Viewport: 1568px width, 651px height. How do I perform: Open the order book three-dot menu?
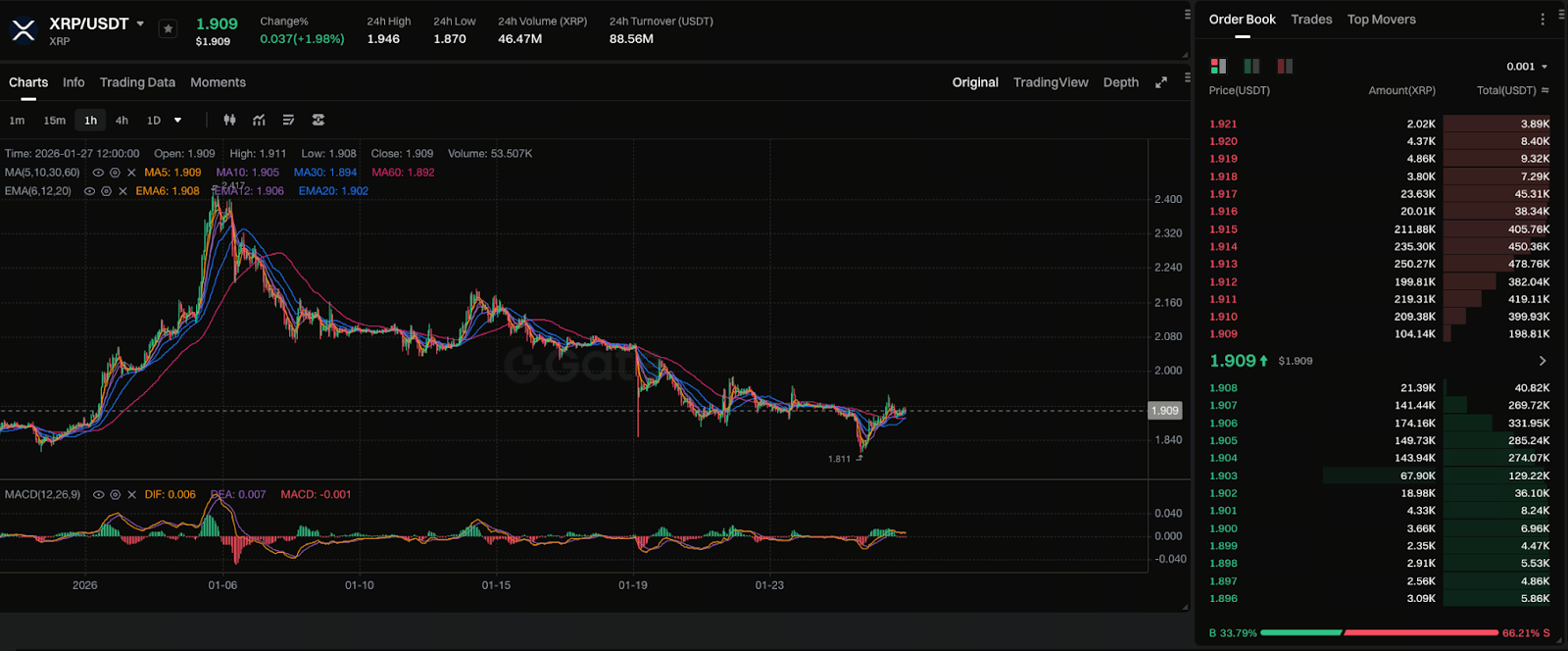tap(1543, 20)
